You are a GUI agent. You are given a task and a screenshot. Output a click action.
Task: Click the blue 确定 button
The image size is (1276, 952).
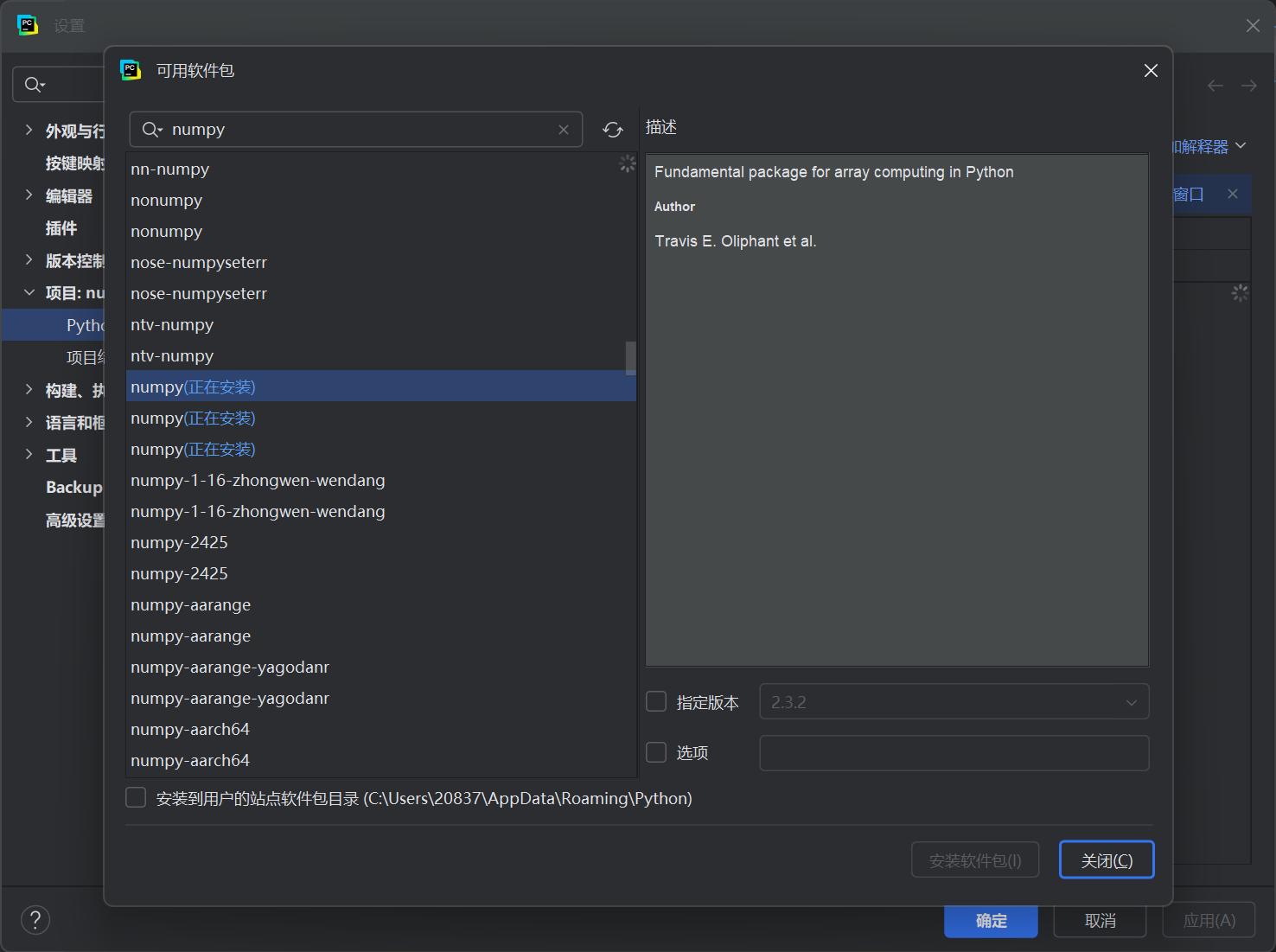point(991,921)
